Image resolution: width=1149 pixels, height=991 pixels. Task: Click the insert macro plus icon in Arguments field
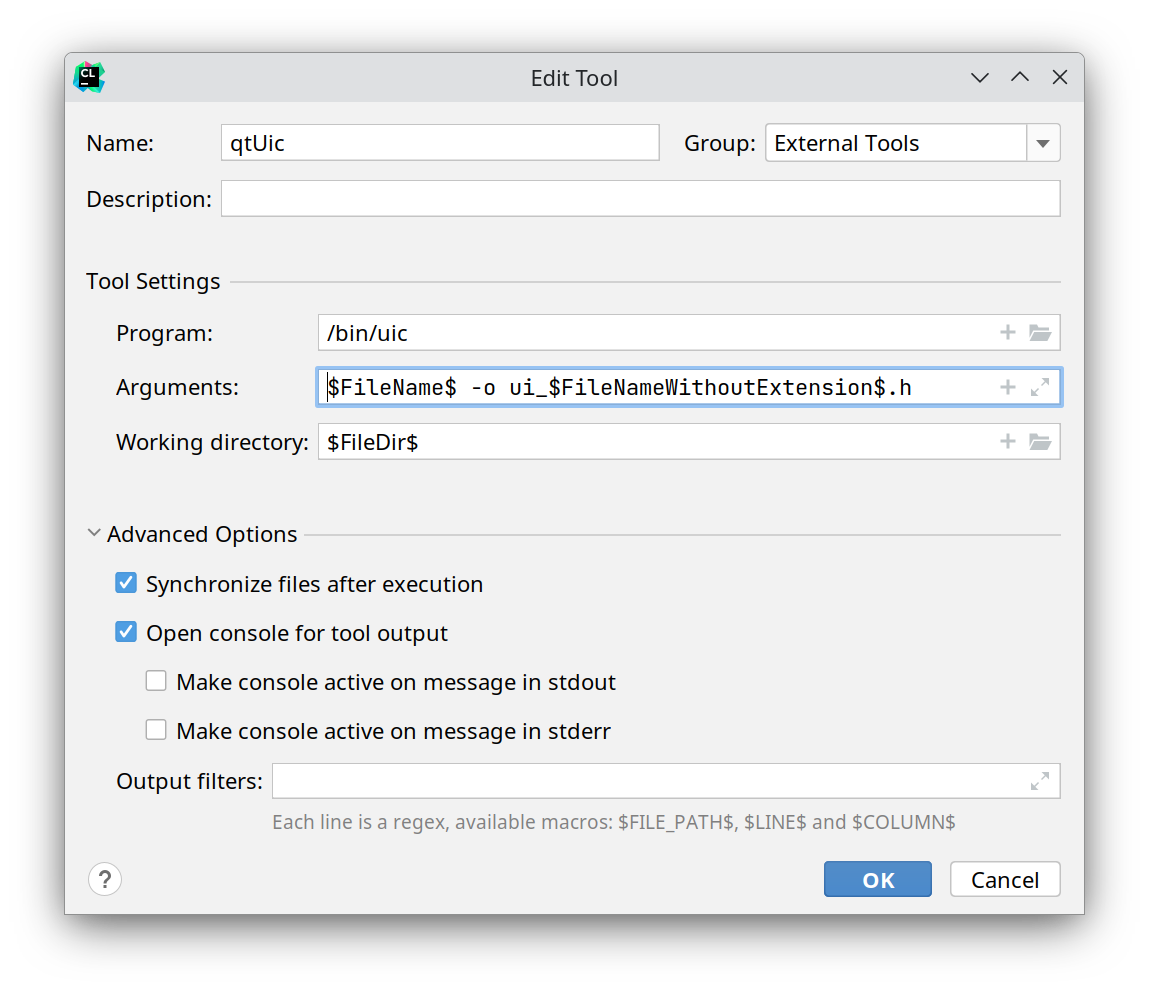1008,387
